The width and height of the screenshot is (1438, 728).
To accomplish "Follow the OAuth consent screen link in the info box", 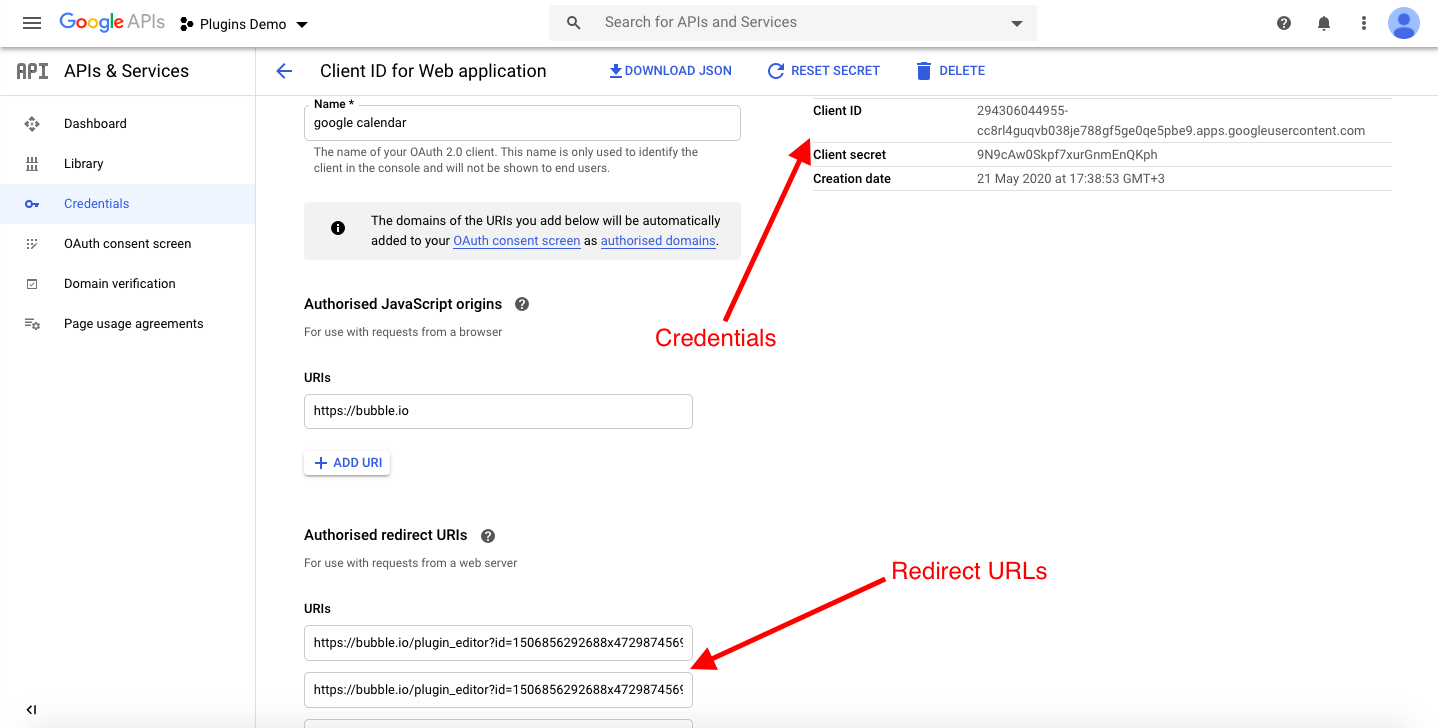I will coord(516,241).
